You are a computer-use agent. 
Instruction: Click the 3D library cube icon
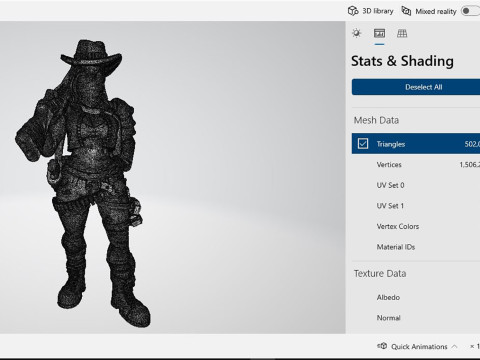[353, 11]
